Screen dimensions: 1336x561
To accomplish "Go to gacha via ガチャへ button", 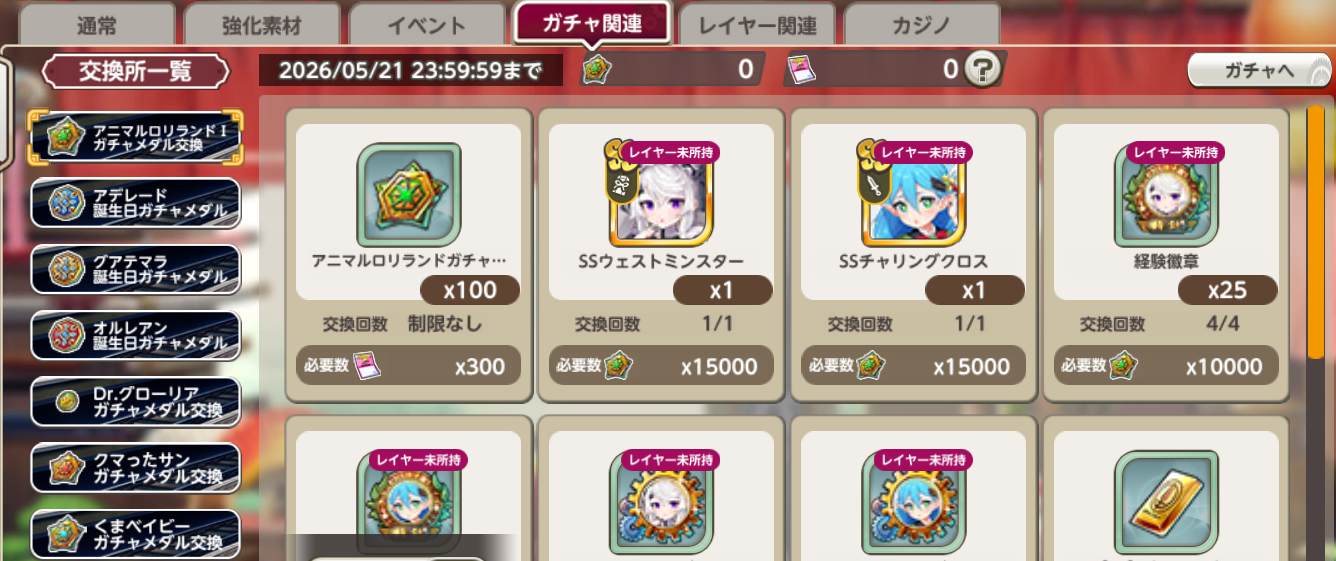I will coord(1259,70).
